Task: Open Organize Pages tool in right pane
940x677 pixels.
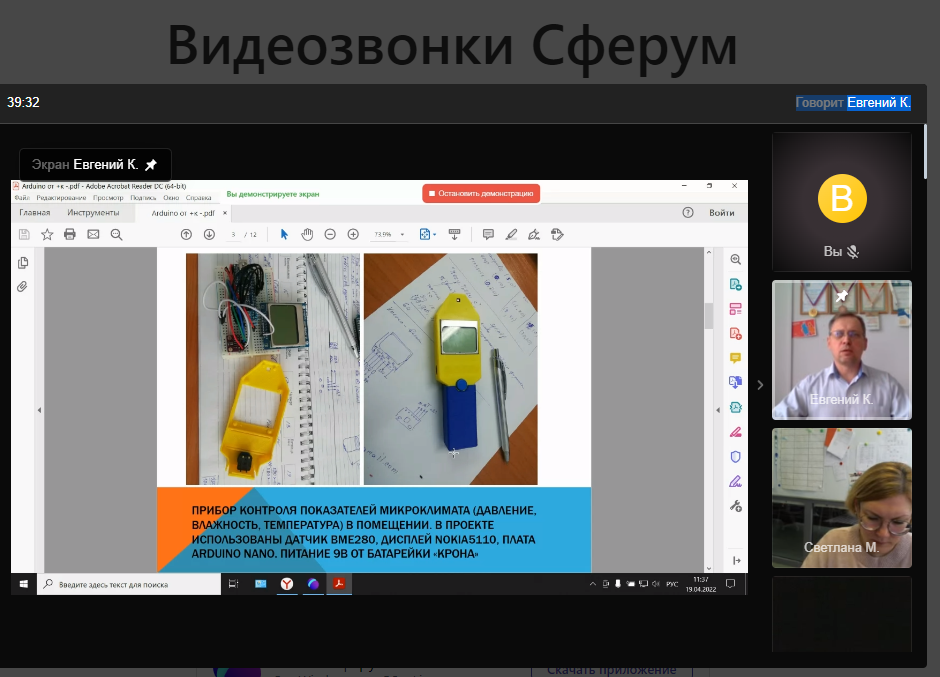Action: pyautogui.click(x=736, y=309)
